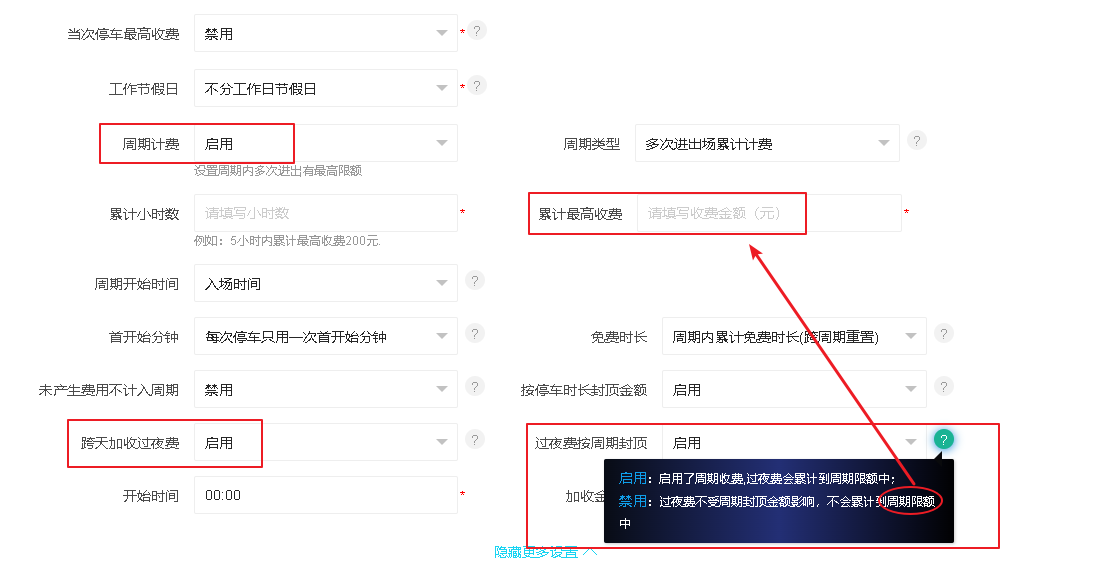1094x572 pixels.
Task: Expand 周期类型 dropdown
Action: [767, 144]
